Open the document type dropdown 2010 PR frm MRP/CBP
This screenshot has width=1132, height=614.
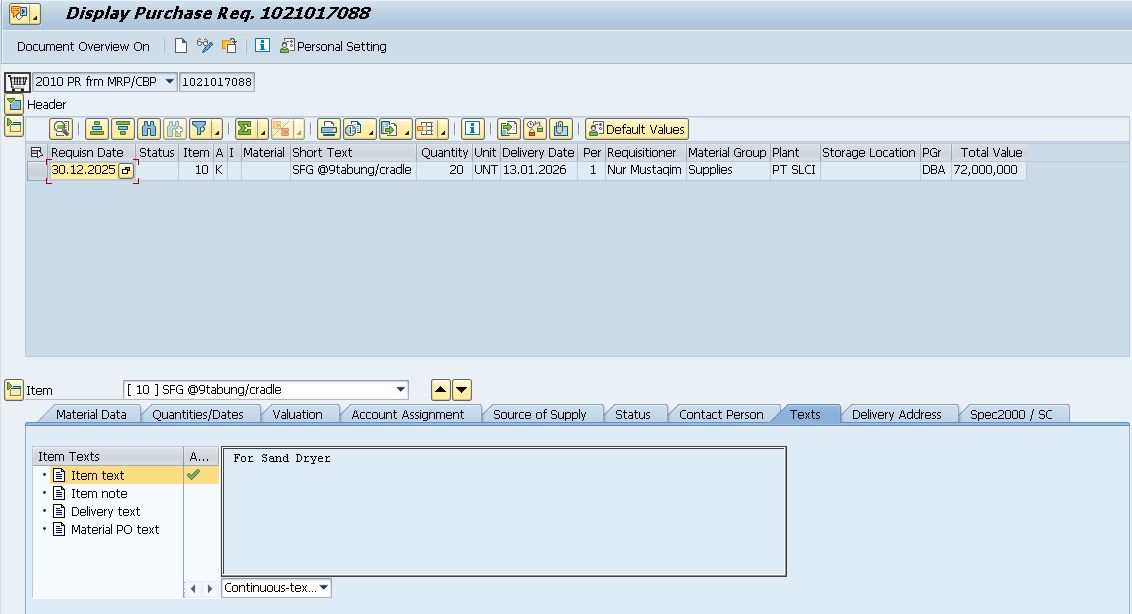169,82
